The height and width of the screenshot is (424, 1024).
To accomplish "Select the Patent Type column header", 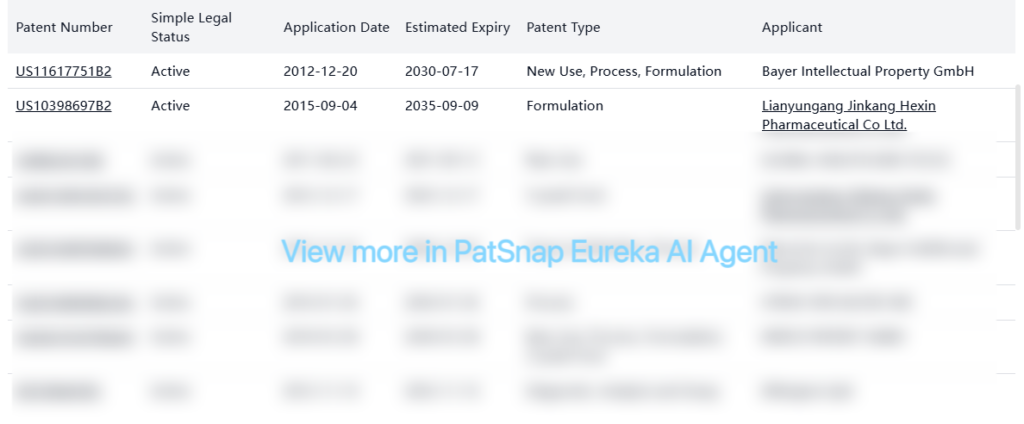I will point(563,28).
